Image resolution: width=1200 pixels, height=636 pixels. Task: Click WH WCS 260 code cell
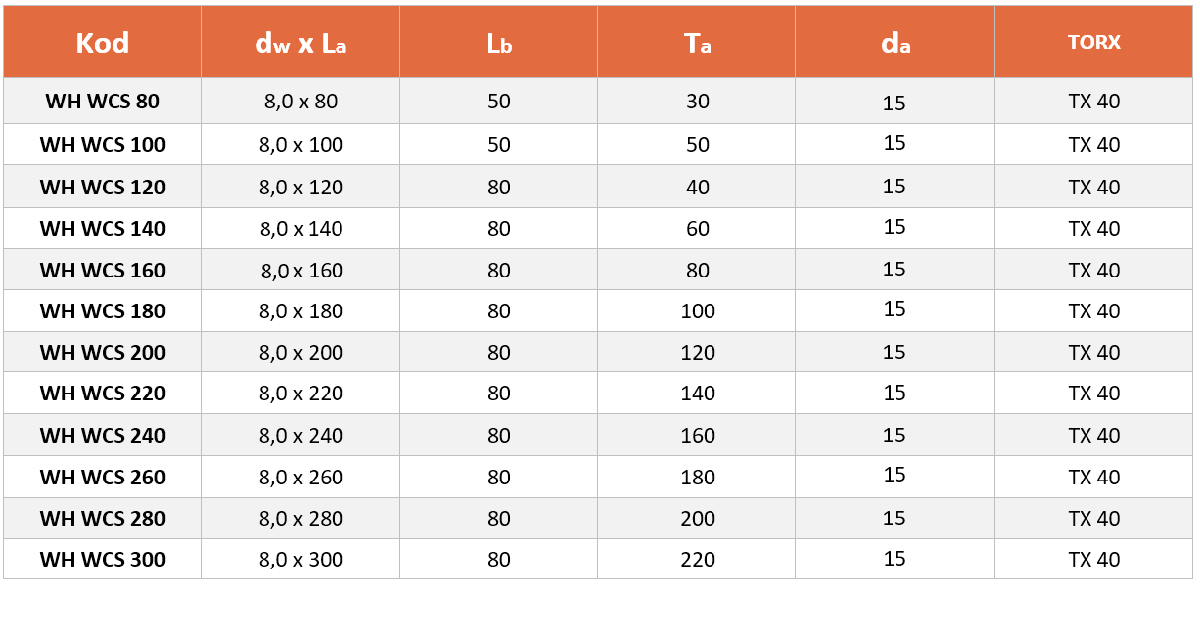pyautogui.click(x=102, y=477)
